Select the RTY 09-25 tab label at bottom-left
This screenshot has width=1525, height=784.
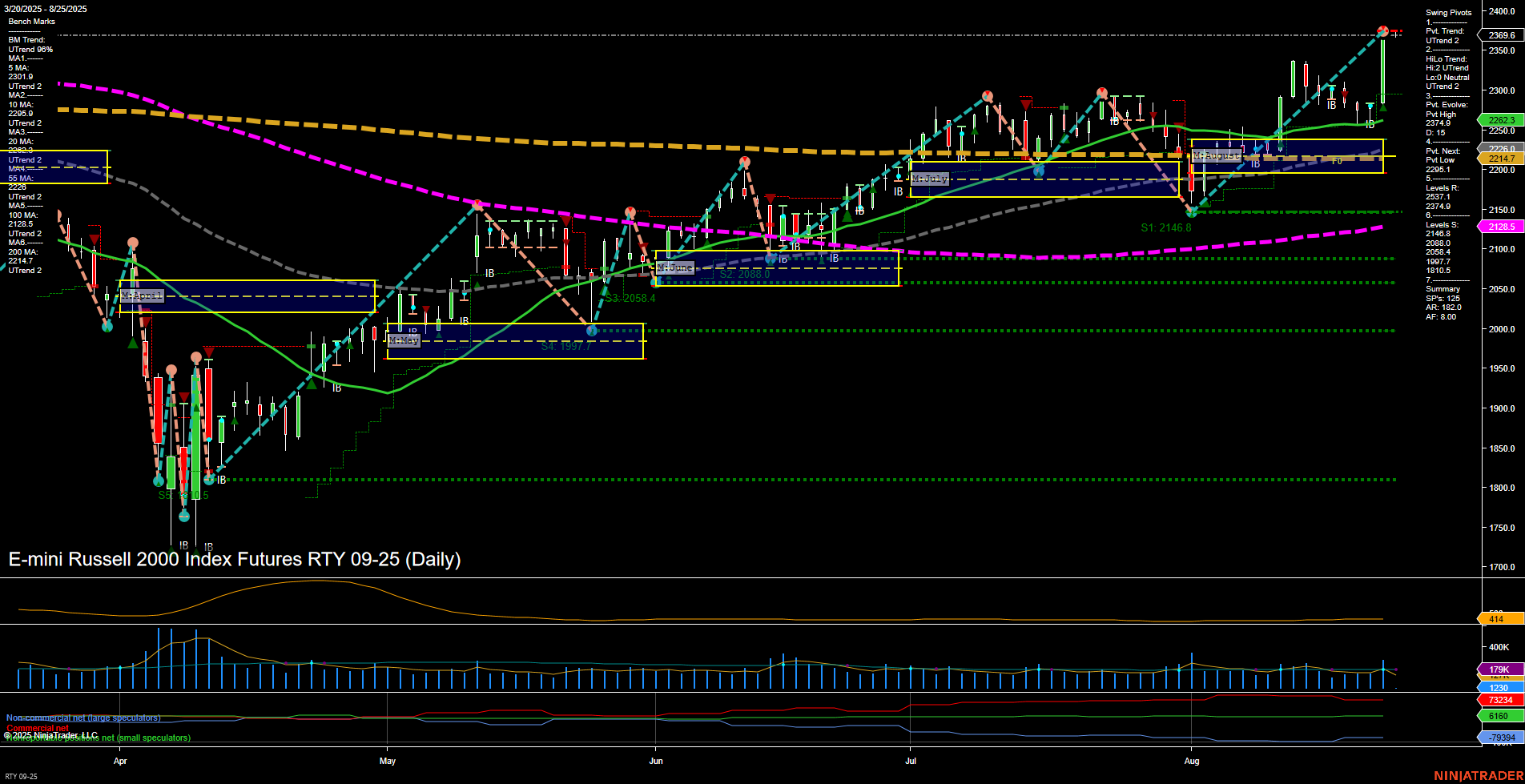point(22,776)
